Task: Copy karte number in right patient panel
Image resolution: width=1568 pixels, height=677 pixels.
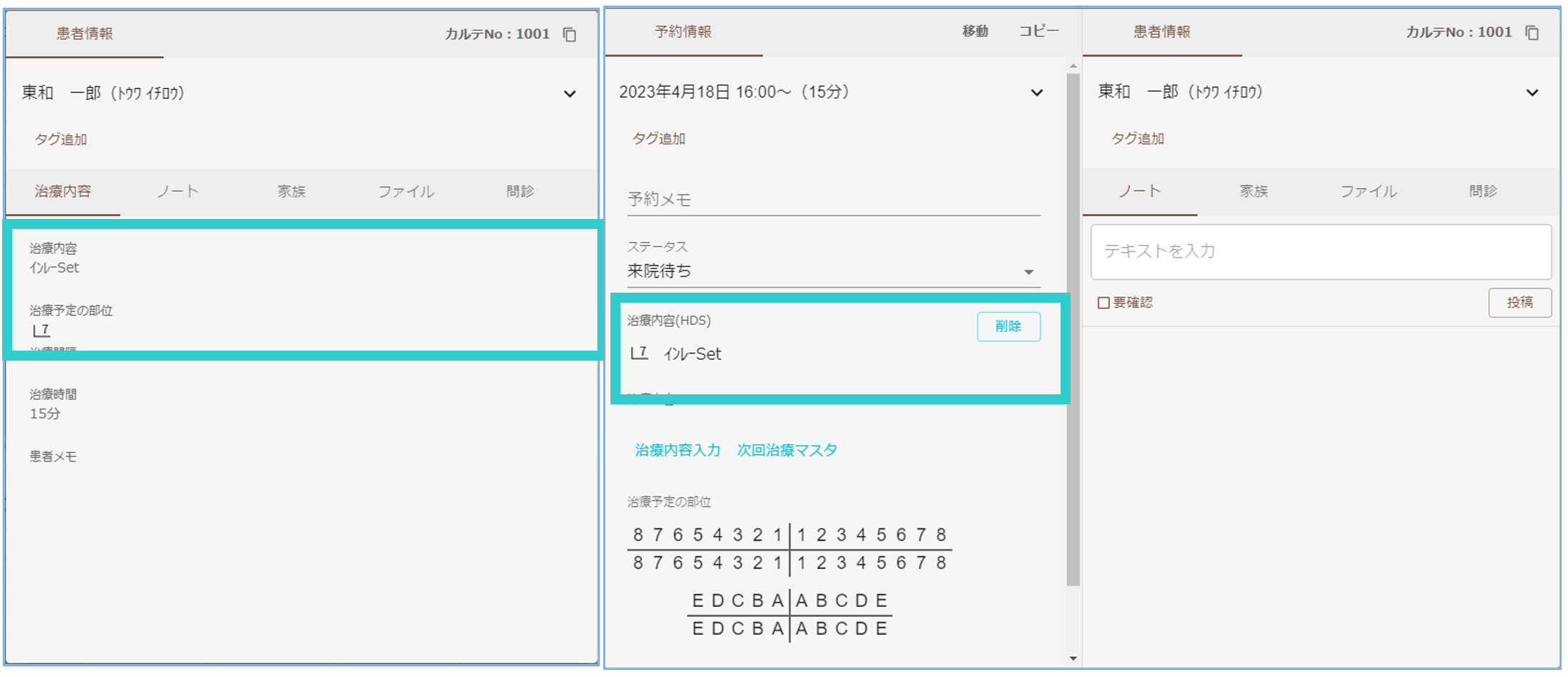Action: point(1532,33)
